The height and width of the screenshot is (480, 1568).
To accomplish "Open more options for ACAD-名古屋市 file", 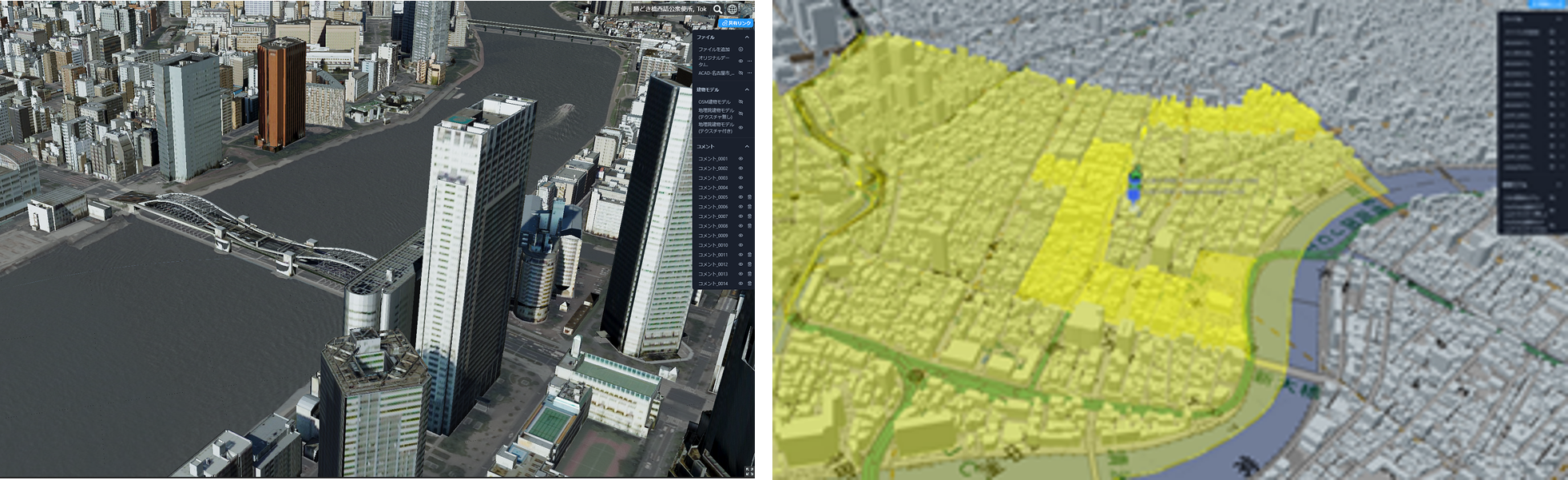I will [x=749, y=73].
